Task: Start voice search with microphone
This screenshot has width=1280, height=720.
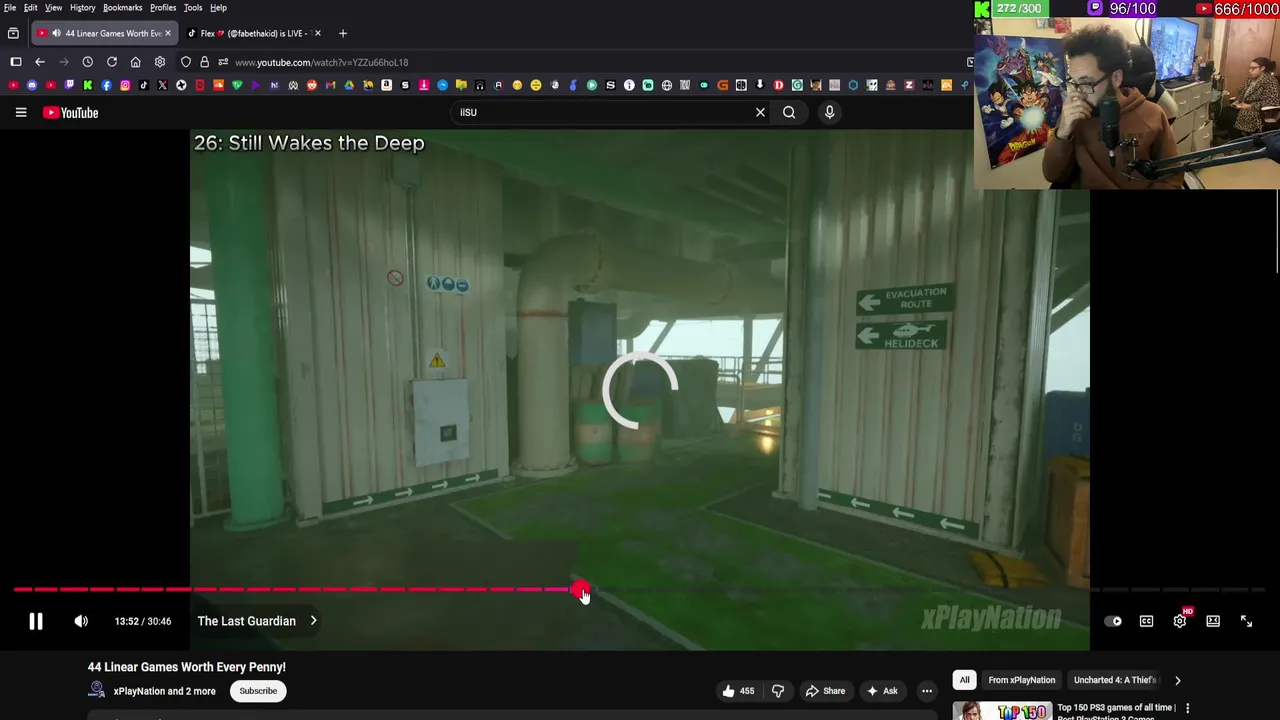Action: tap(829, 113)
